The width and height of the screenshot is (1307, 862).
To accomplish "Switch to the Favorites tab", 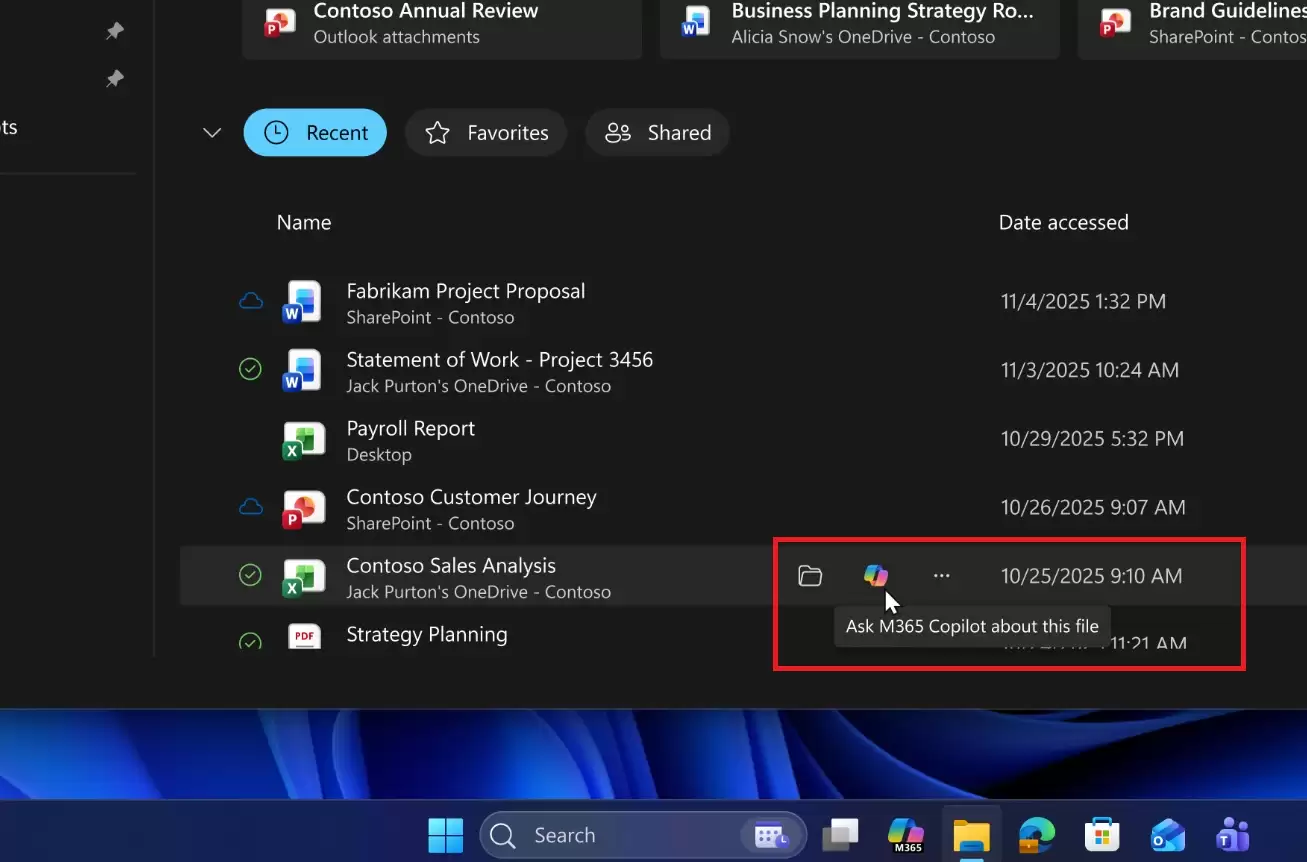I will tap(486, 132).
